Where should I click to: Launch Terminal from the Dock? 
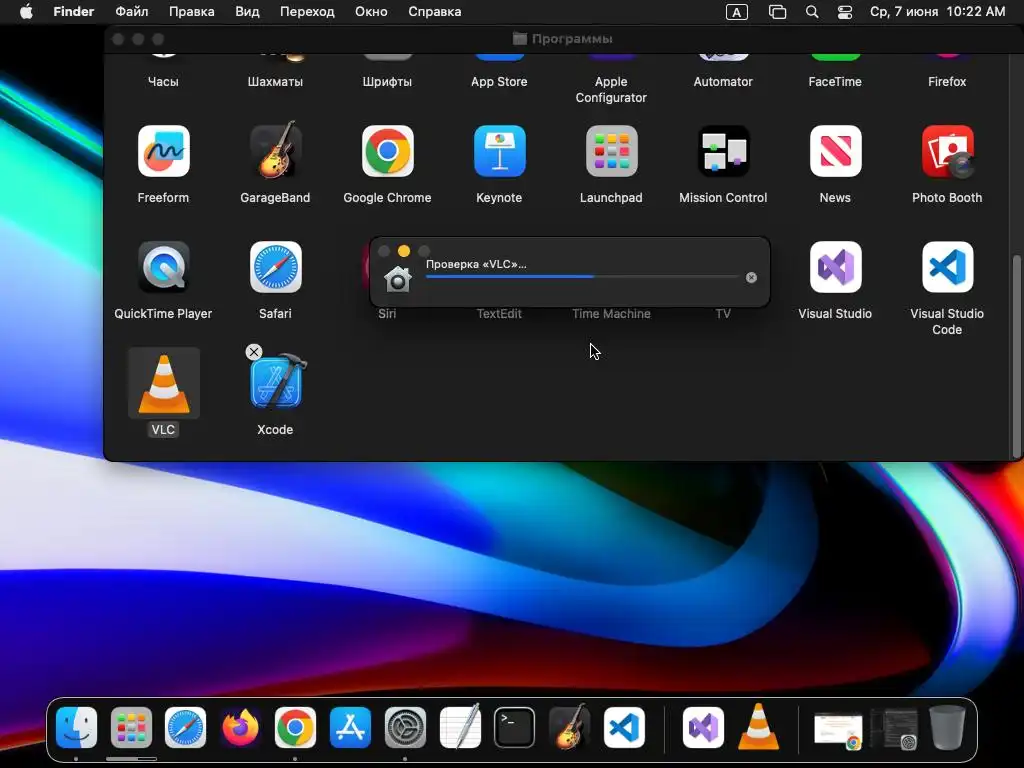click(x=515, y=728)
